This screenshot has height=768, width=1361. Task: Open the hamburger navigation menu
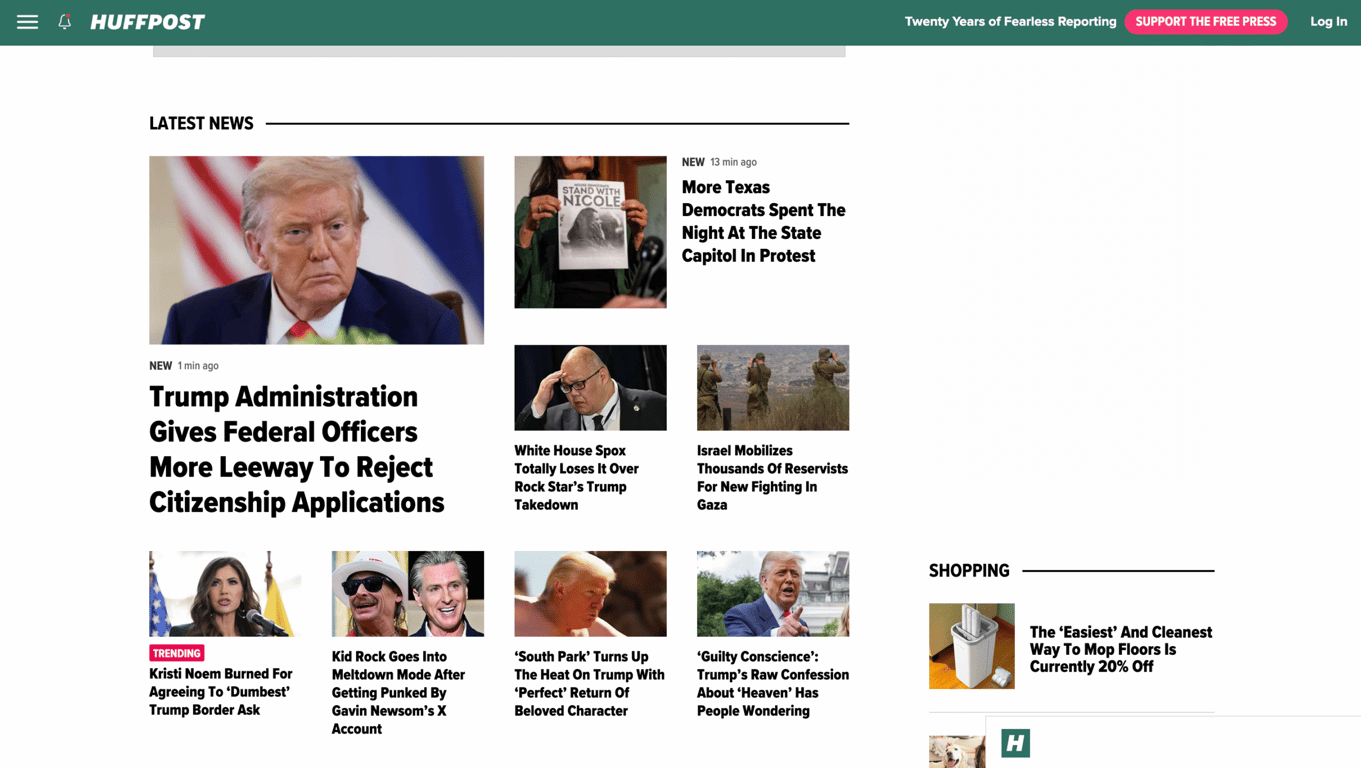[x=27, y=21]
